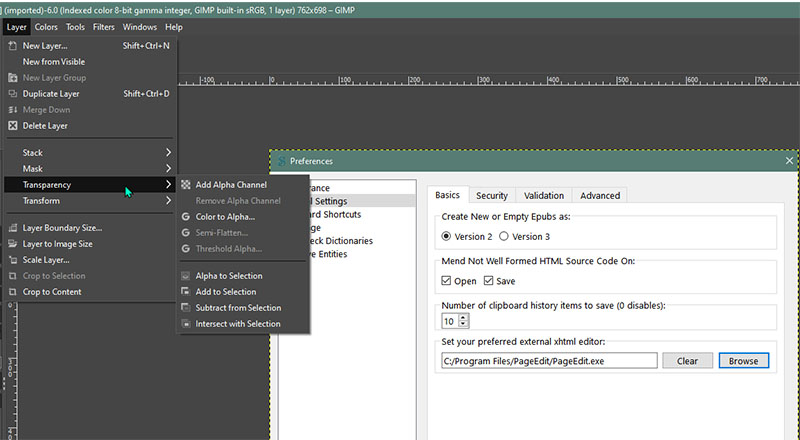Select the Add Alpha Channel icon
Viewport: 800px width, 440px height.
coord(186,184)
